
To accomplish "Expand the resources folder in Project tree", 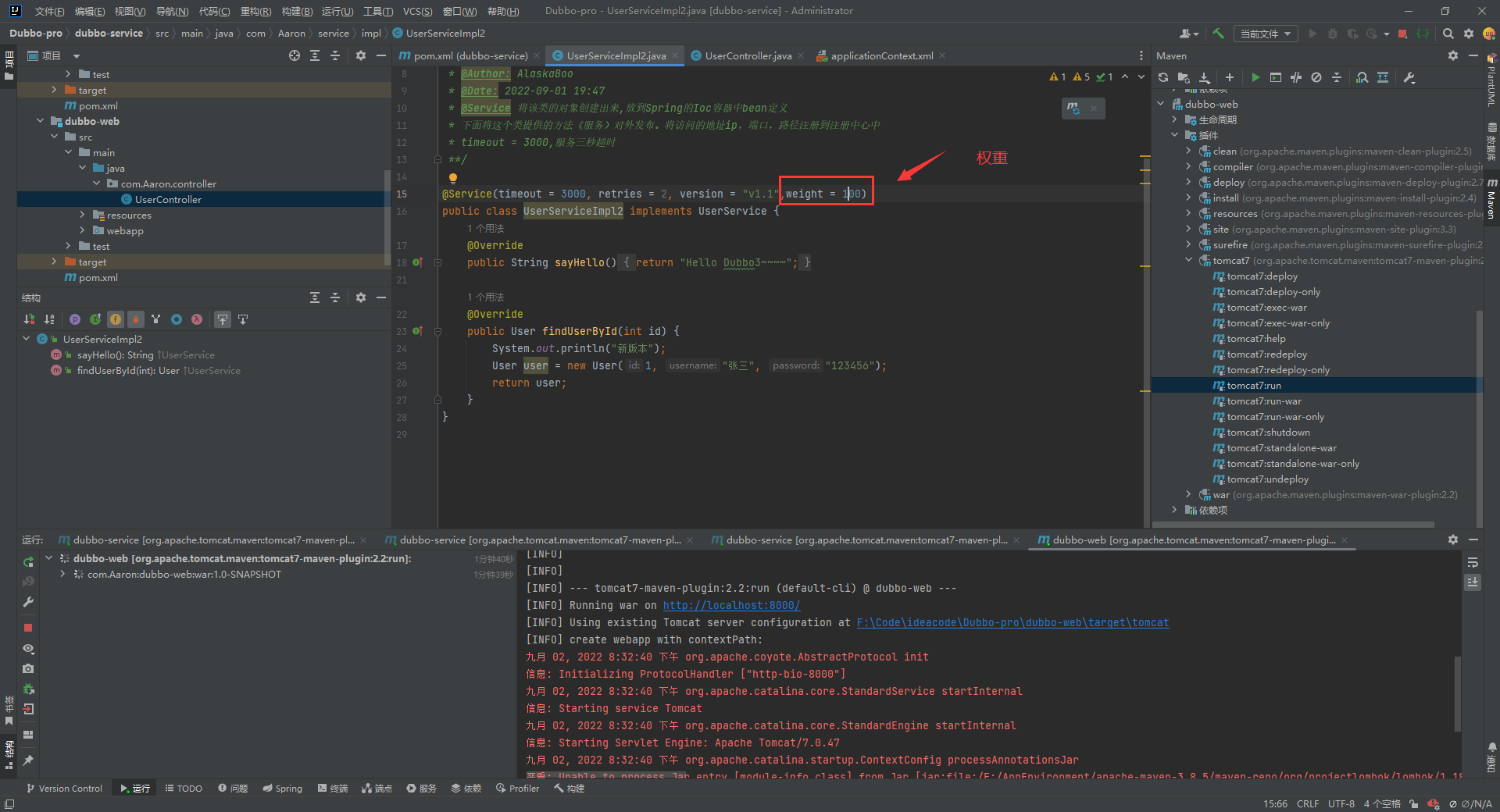I will [x=82, y=215].
